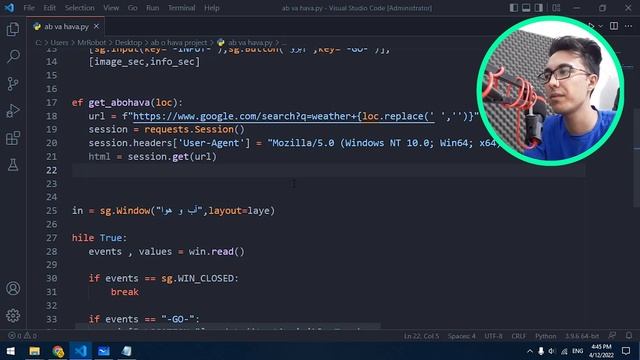Run the Python file with play button
This screenshot has width=640, height=360.
[591, 26]
